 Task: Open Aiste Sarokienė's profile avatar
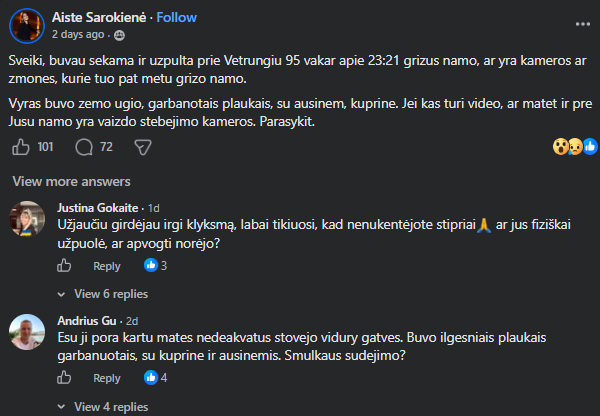27,26
